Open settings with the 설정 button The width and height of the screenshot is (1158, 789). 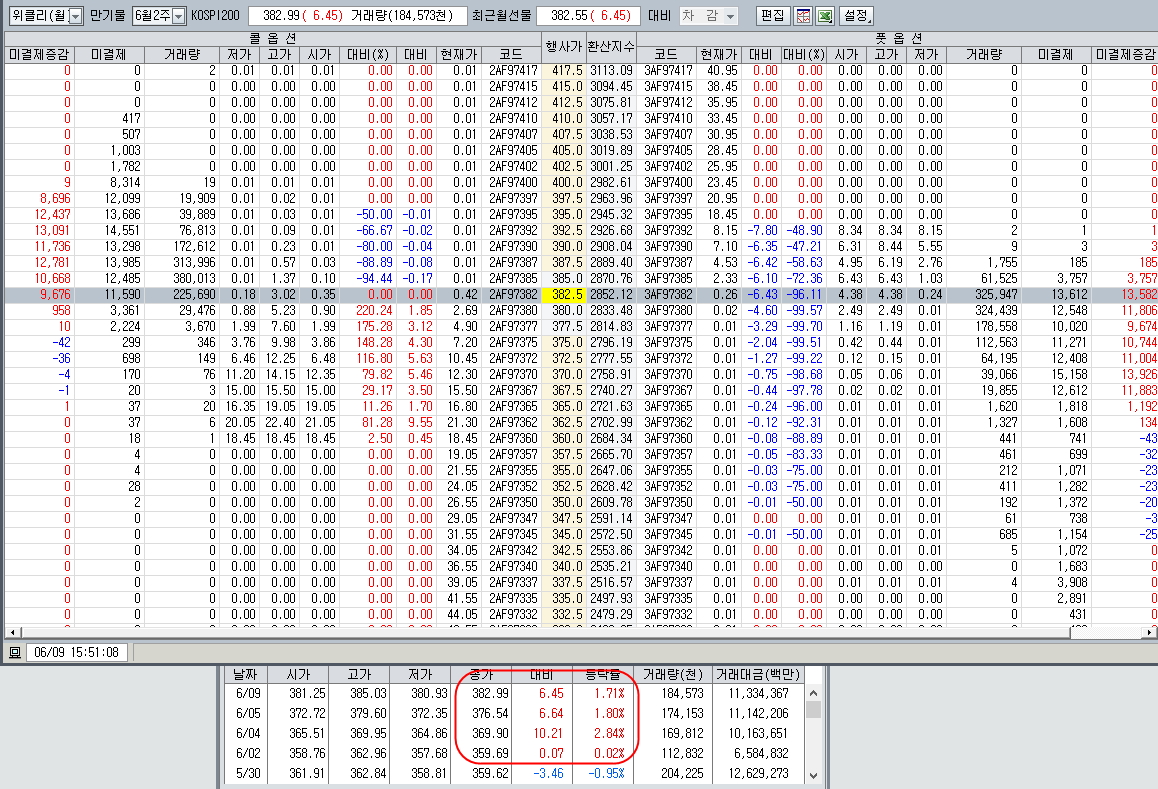(856, 16)
